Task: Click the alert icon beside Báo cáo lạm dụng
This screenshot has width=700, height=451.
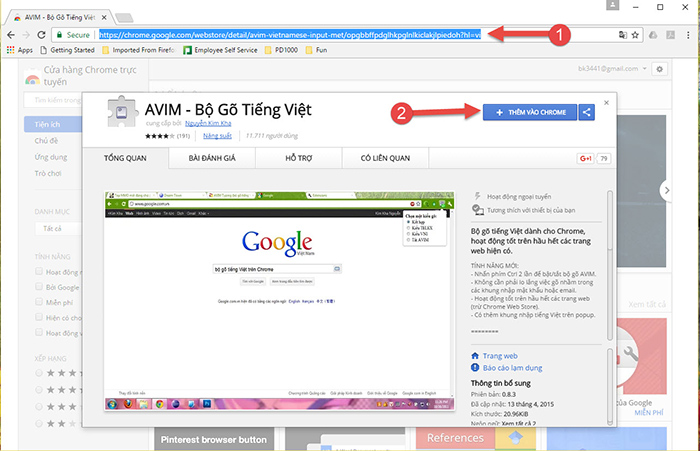Action: pyautogui.click(x=475, y=367)
